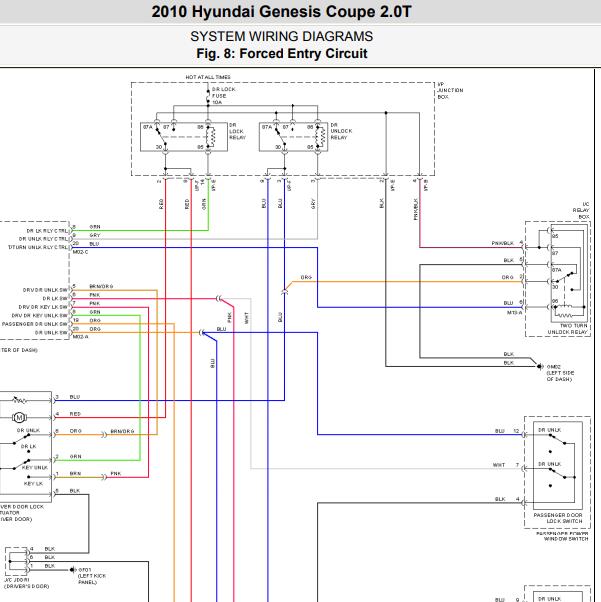This screenshot has width=601, height=602.
Task: Click the DR LOCK RELAY label
Action: pos(237,131)
